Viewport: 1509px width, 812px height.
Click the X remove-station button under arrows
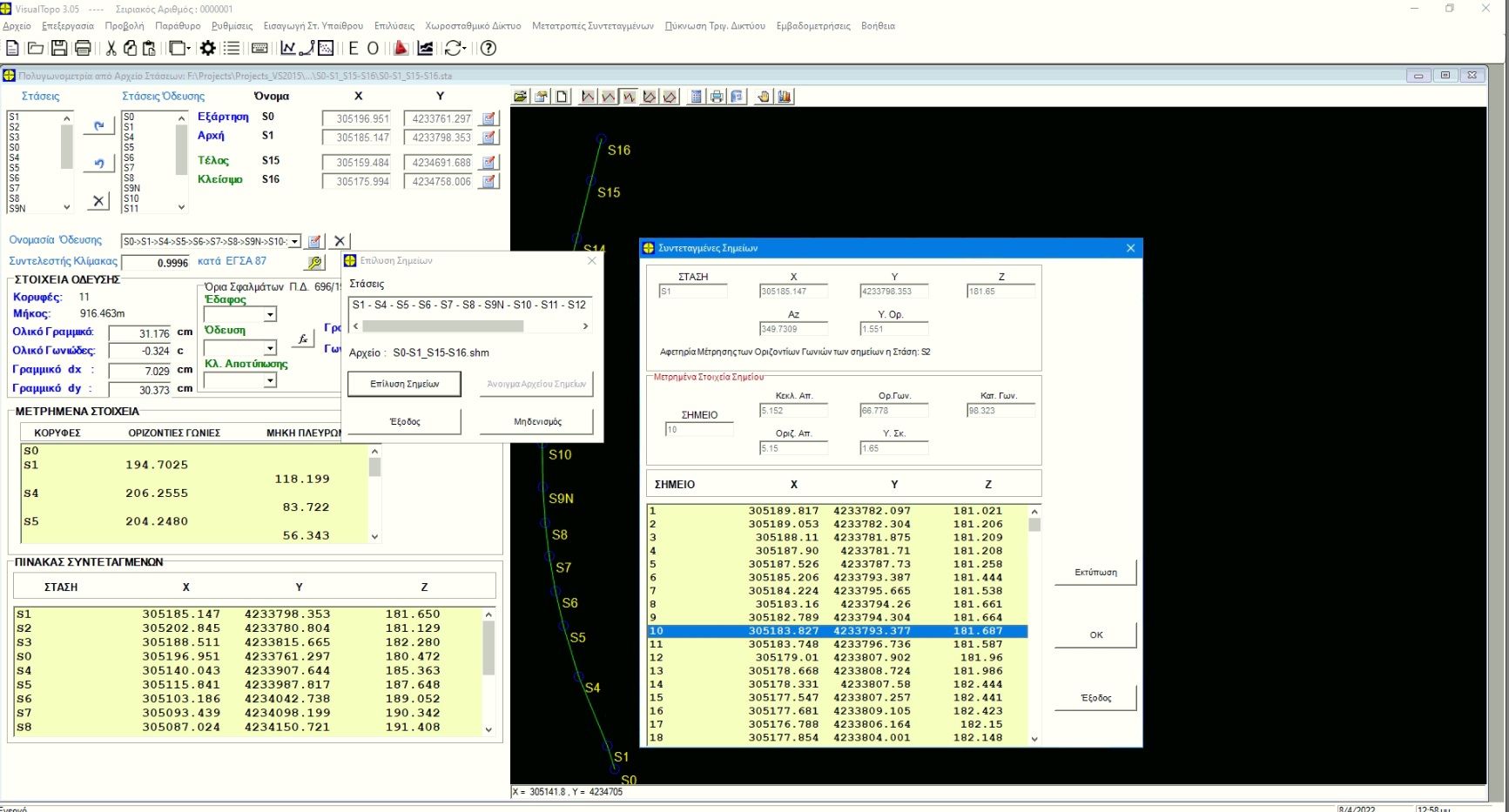click(98, 201)
